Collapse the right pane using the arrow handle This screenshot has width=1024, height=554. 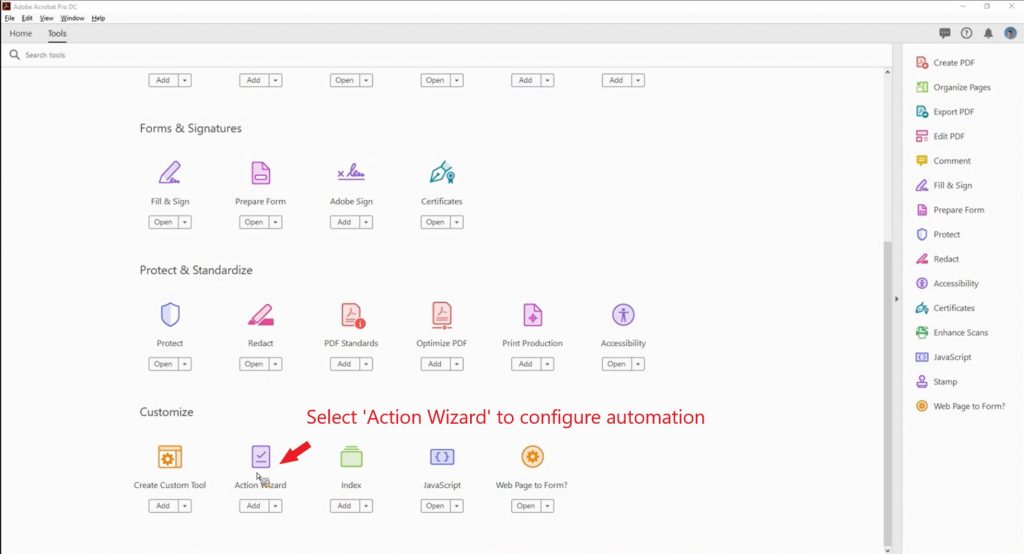point(897,299)
